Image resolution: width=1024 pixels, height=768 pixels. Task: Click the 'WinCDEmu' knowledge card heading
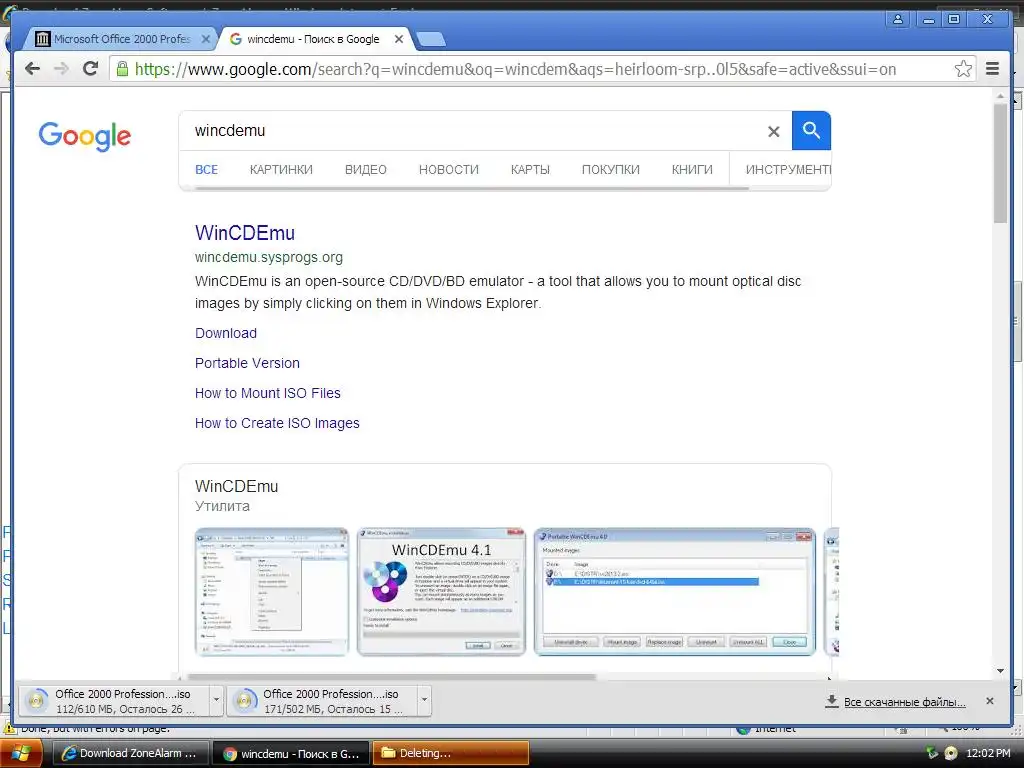pyautogui.click(x=236, y=487)
